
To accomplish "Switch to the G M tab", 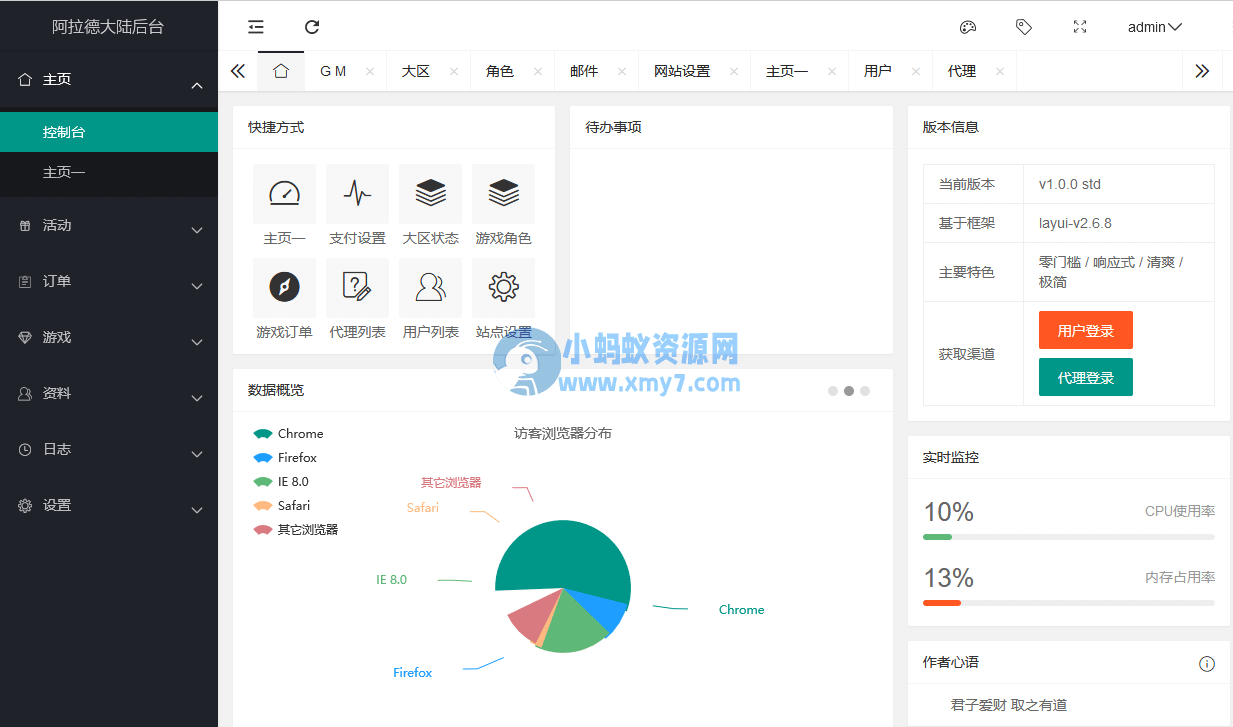I will 333,71.
